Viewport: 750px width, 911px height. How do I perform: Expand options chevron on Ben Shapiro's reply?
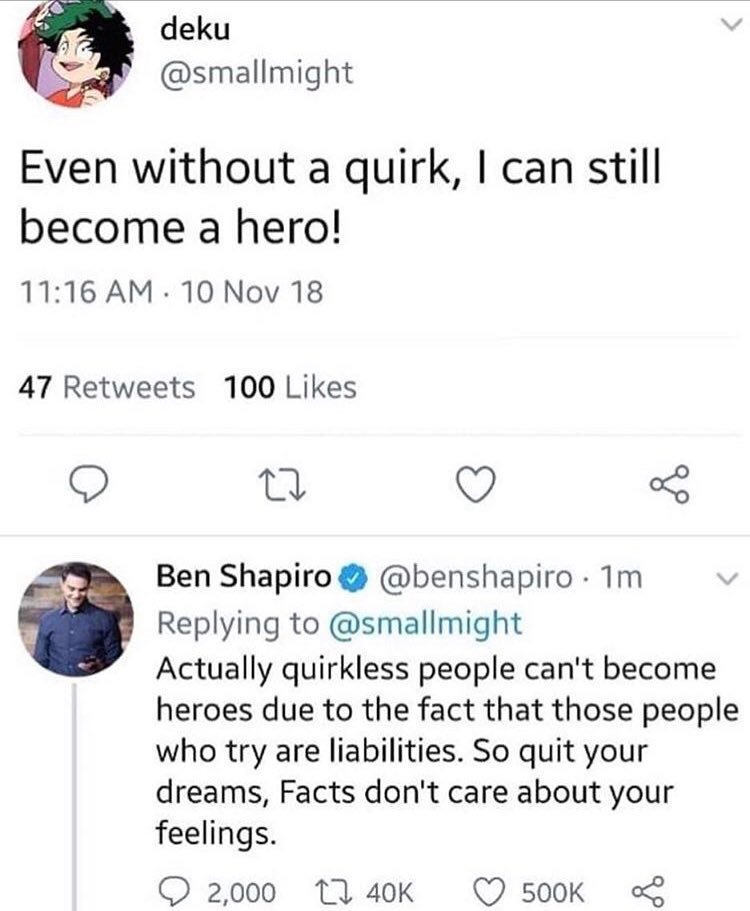click(727, 579)
